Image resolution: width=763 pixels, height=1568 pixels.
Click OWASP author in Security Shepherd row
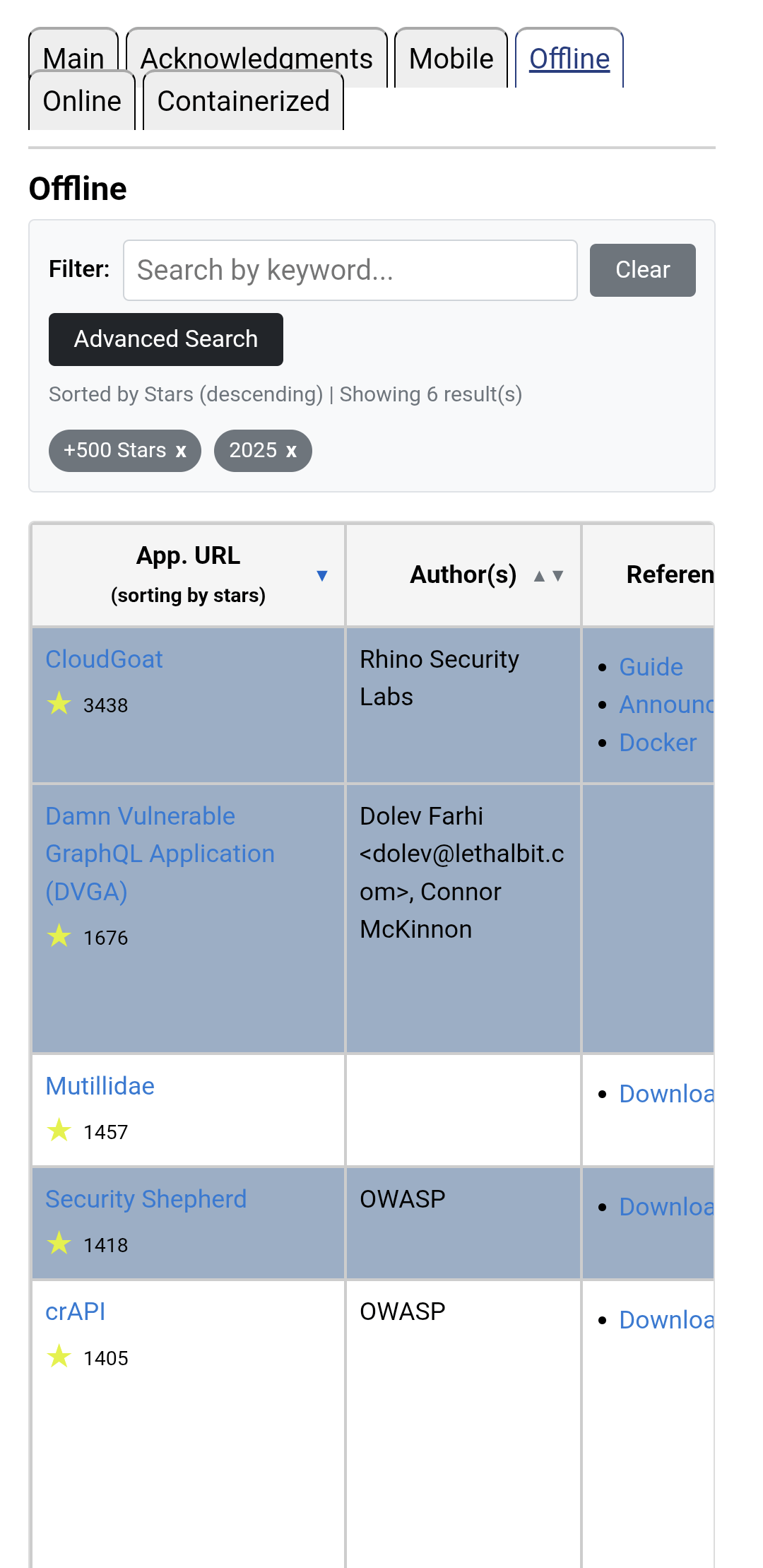coord(403,1198)
